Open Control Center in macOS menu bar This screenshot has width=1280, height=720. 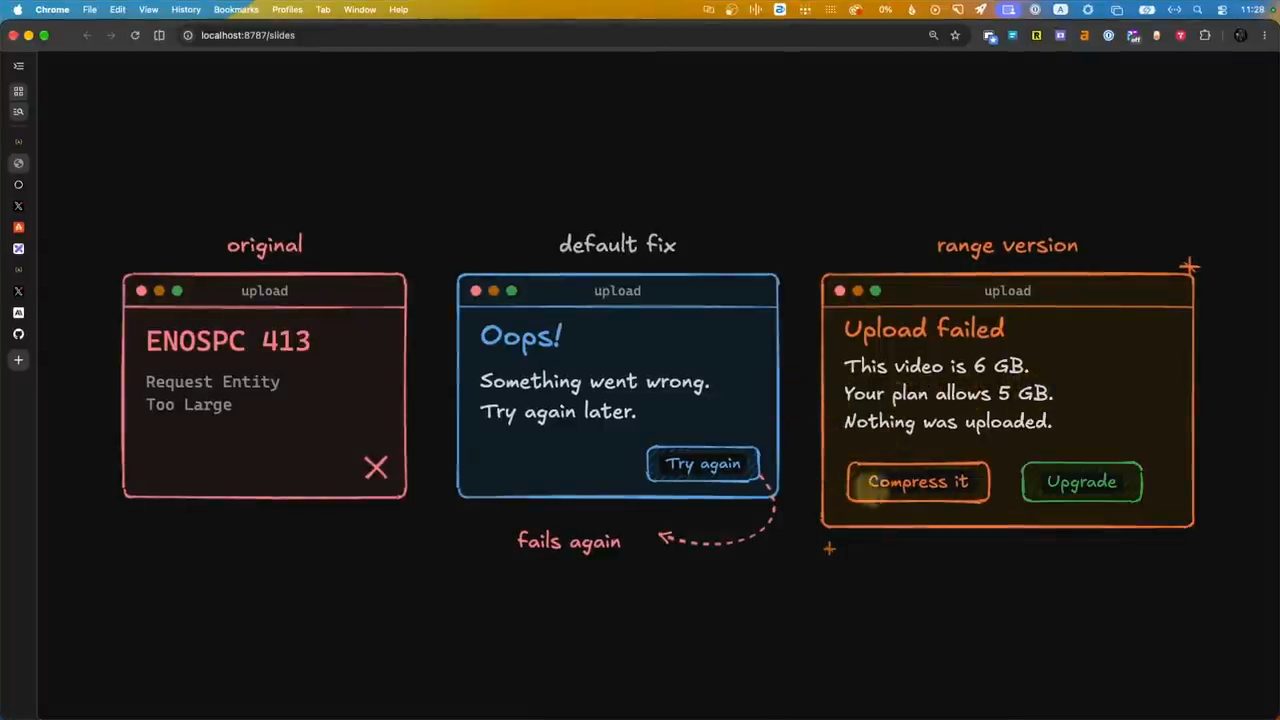(x=1222, y=9)
